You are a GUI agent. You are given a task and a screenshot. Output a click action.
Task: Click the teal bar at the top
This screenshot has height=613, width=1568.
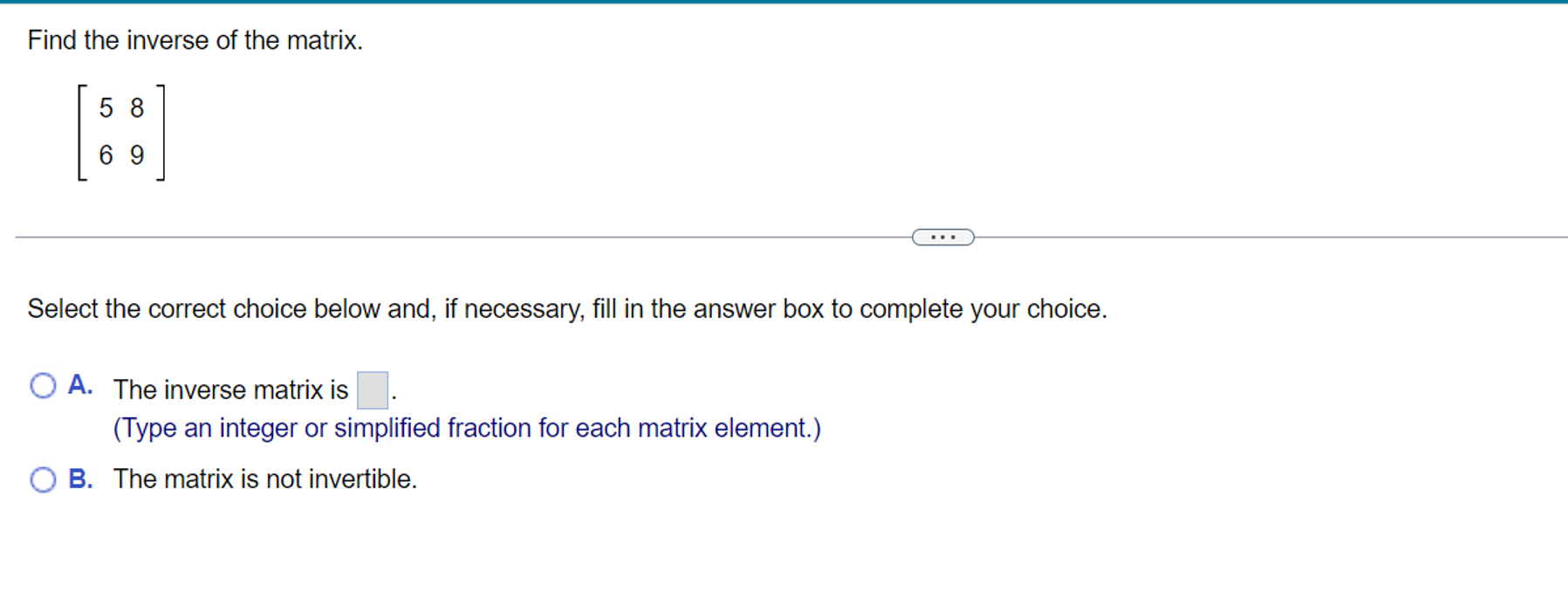pyautogui.click(x=784, y=3)
